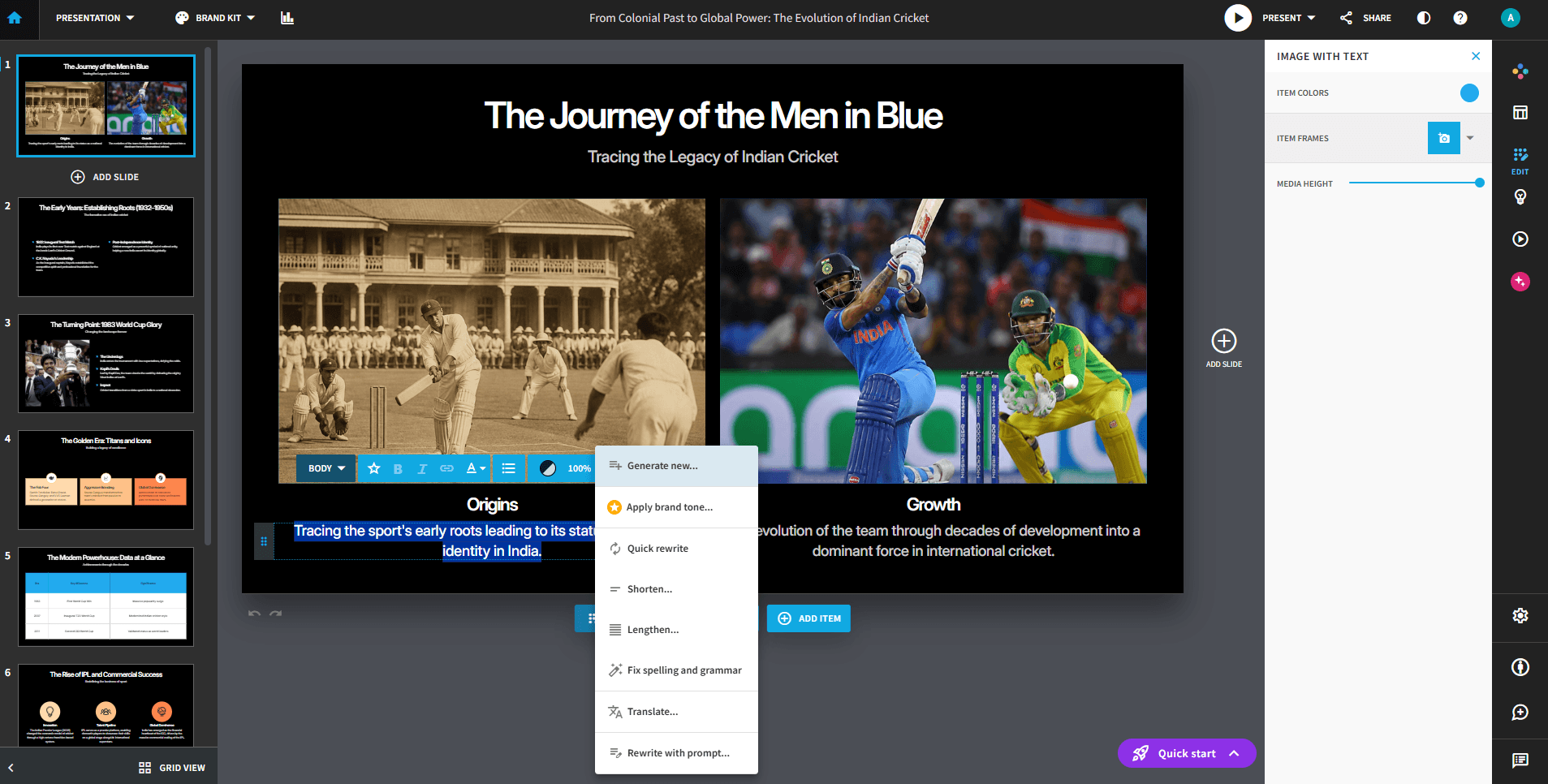
Task: Select the Shorten... option
Action: (x=676, y=589)
